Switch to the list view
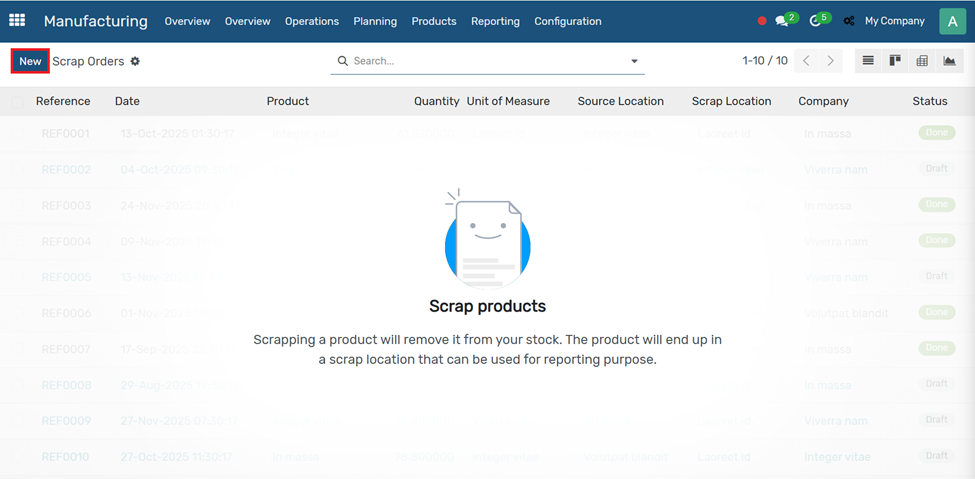The height and width of the screenshot is (479, 975). (x=868, y=61)
